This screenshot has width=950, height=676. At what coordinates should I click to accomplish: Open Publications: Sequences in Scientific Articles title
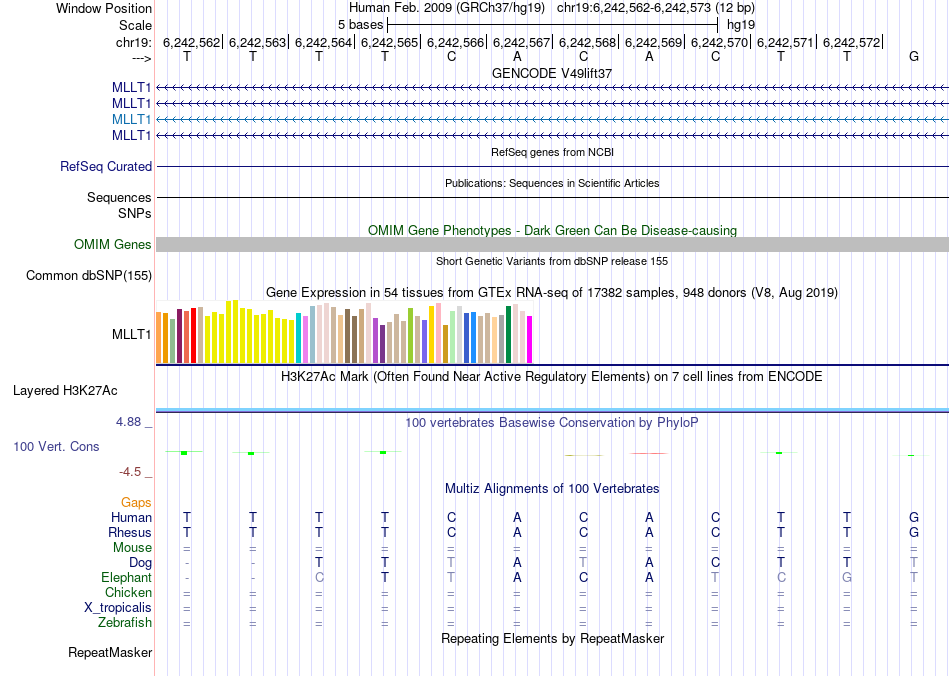tap(552, 183)
